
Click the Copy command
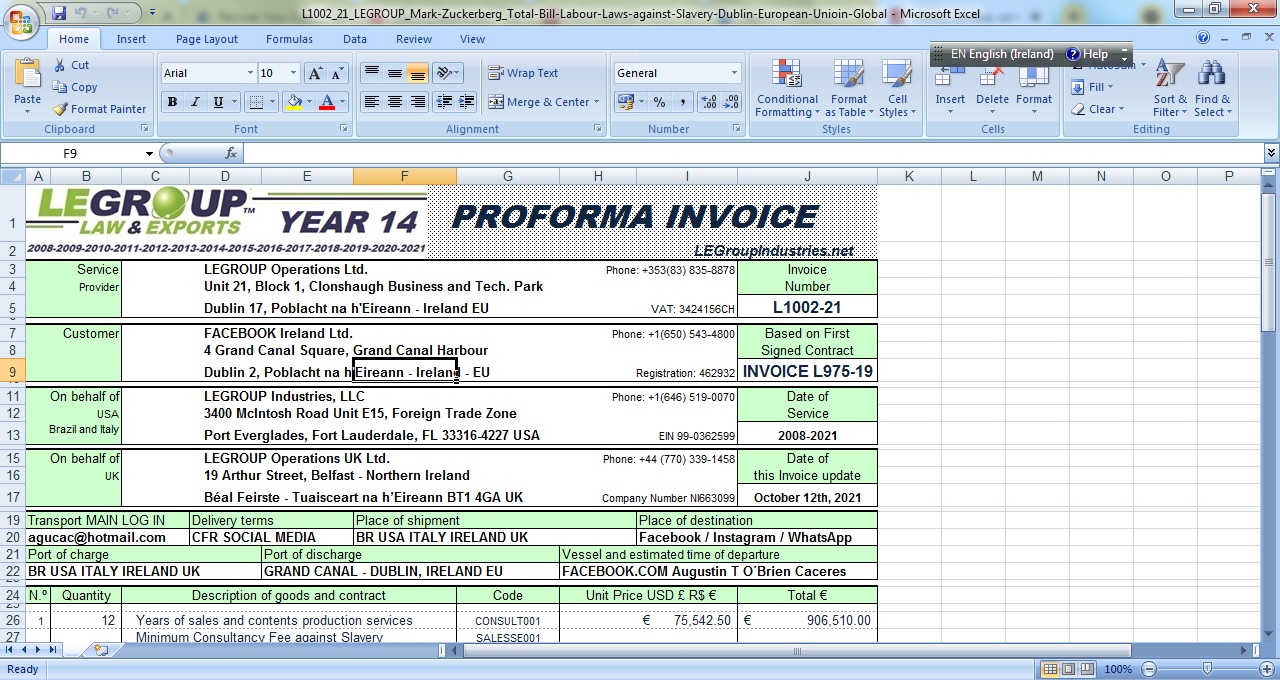tap(75, 87)
